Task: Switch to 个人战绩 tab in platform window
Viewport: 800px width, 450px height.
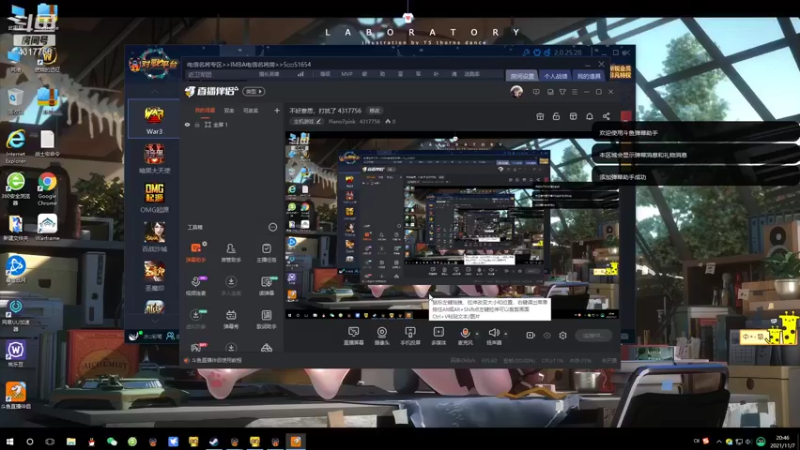Action: pos(555,76)
